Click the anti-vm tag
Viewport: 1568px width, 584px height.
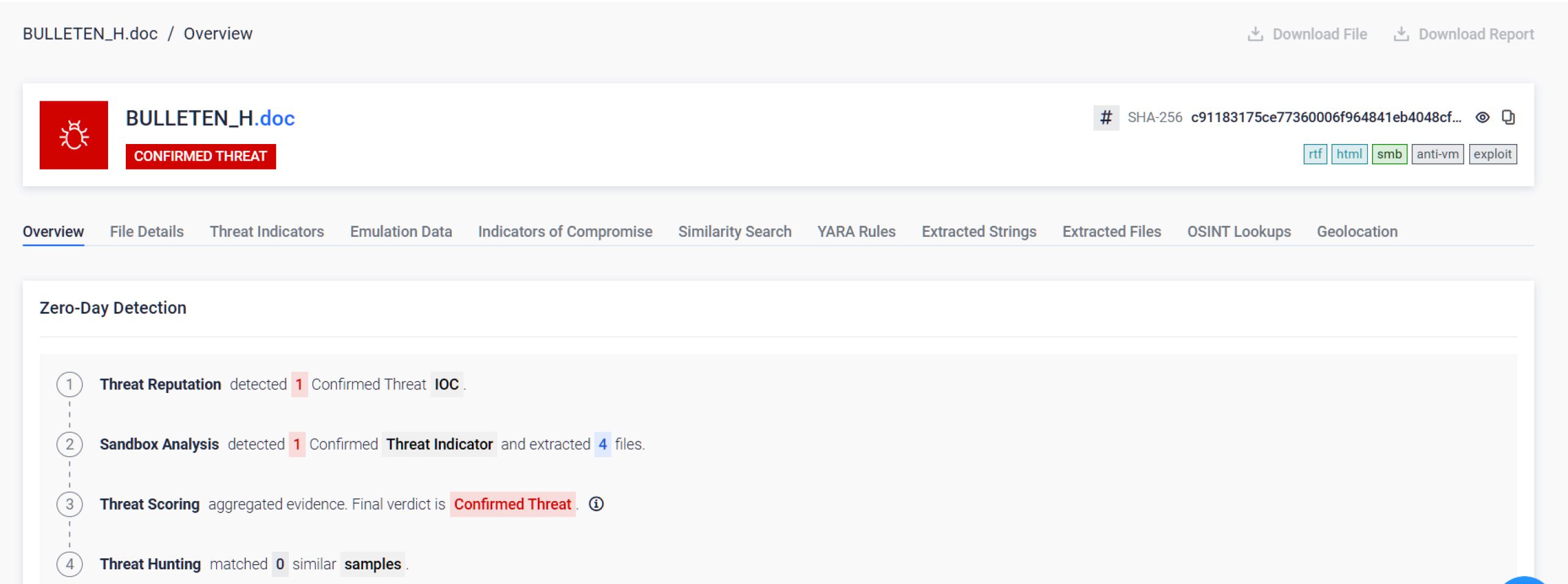tap(1437, 154)
